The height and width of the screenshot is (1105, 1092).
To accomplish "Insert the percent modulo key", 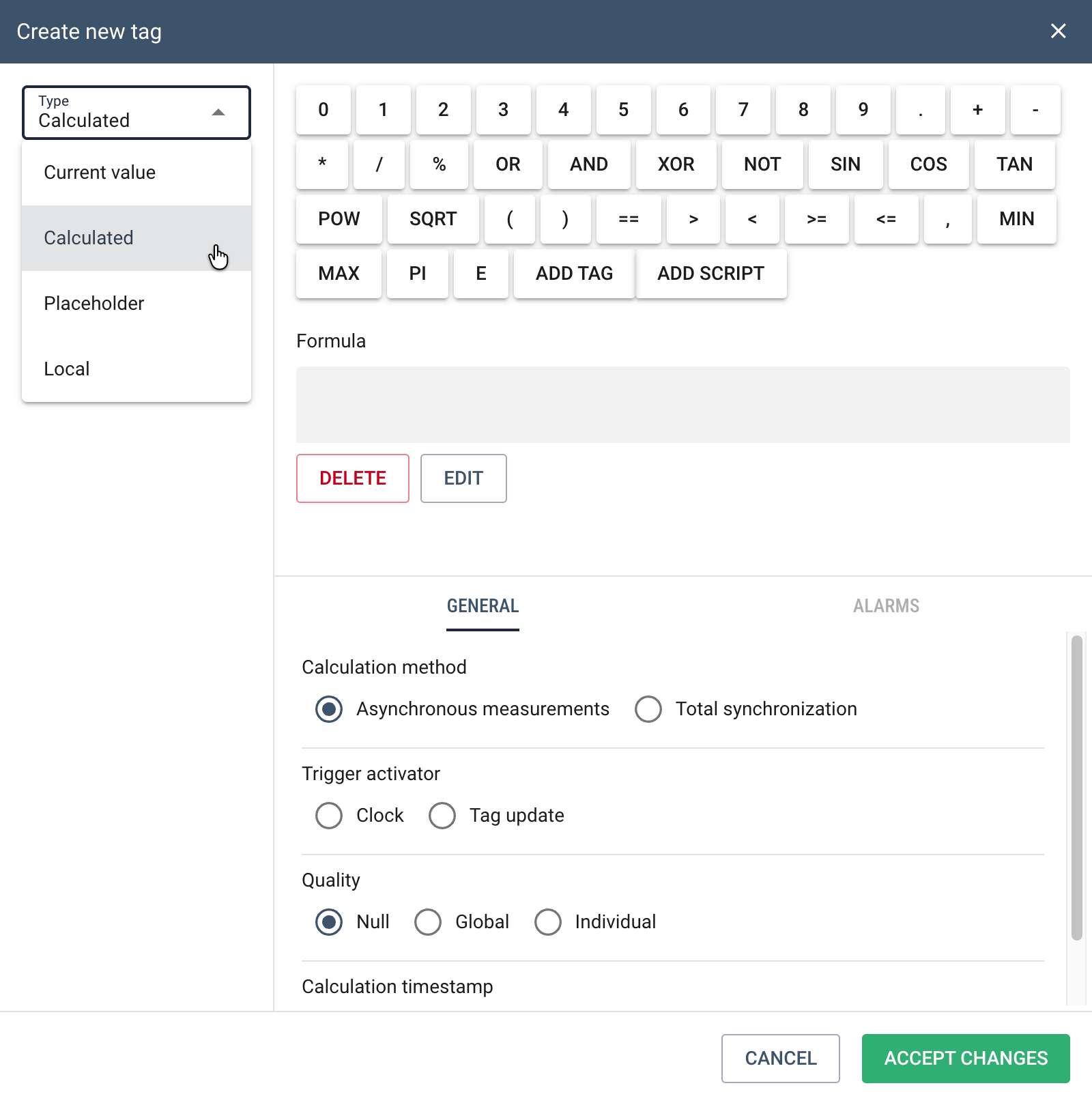I will pyautogui.click(x=439, y=164).
